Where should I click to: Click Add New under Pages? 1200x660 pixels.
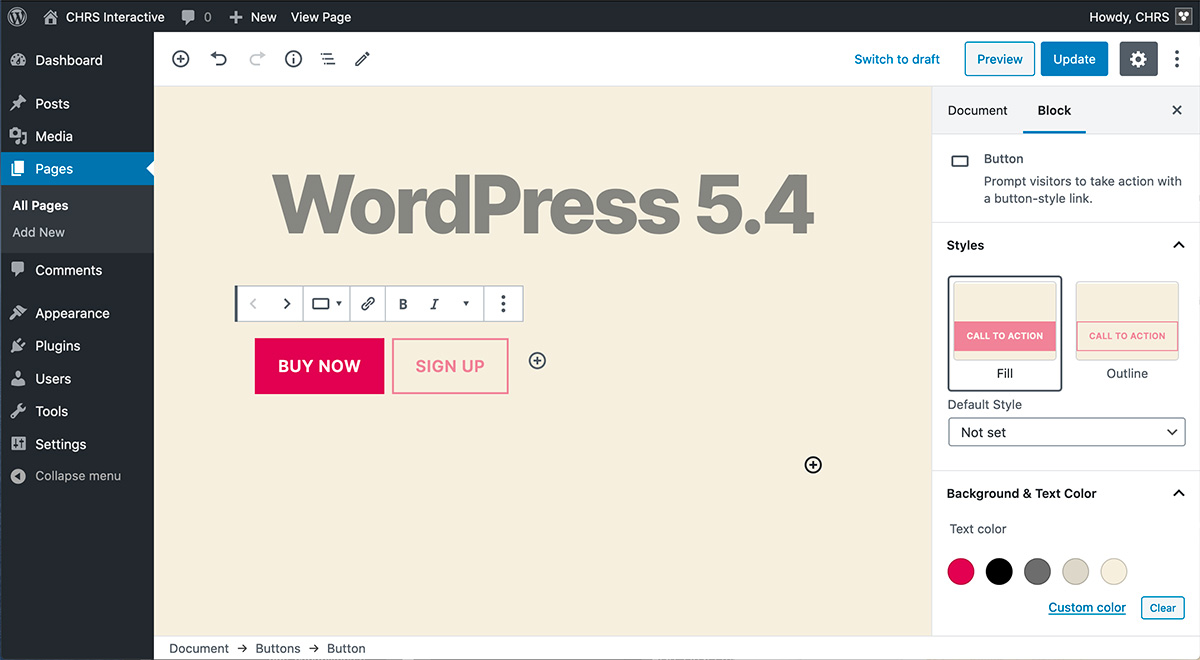coord(38,232)
